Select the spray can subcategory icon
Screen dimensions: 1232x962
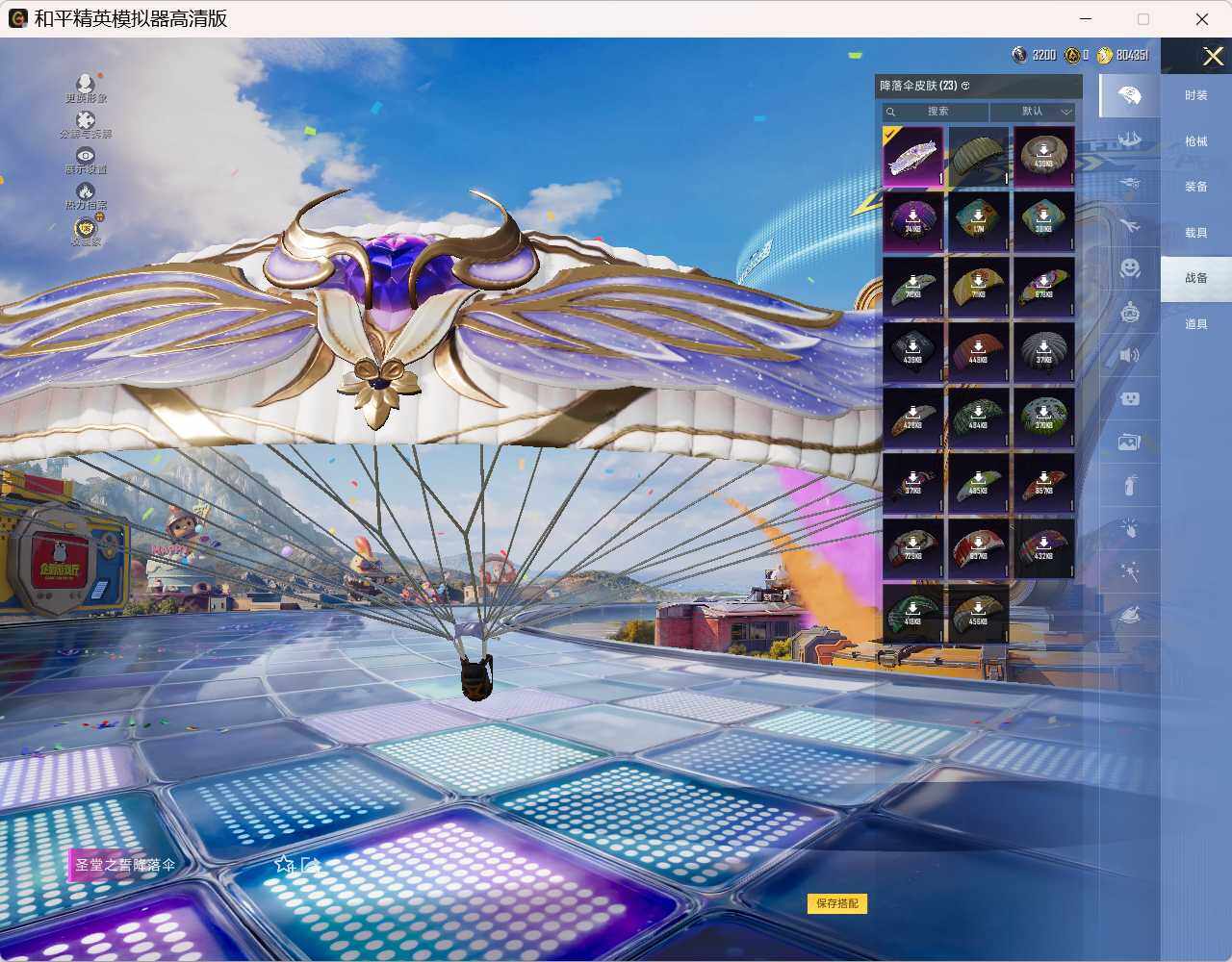pyautogui.click(x=1130, y=485)
